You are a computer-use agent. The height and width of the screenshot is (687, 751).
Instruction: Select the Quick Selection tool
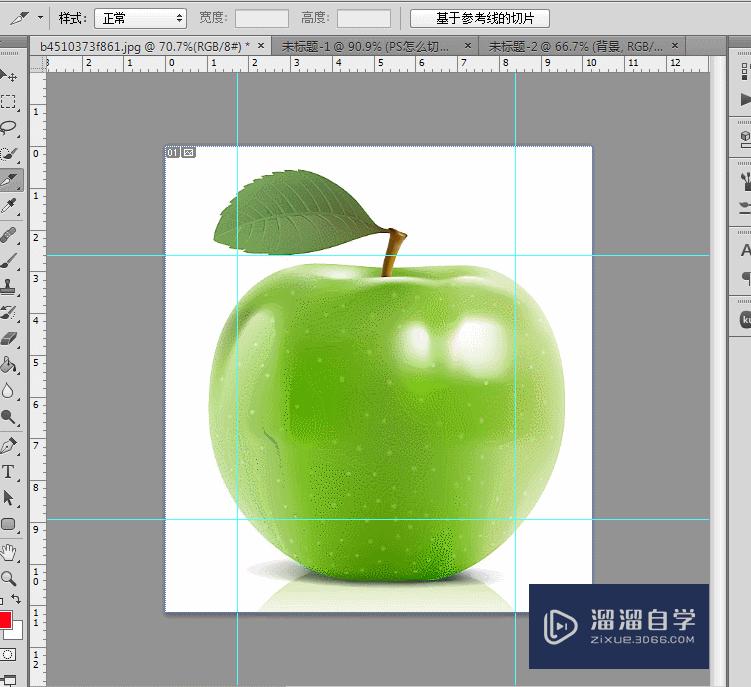point(8,154)
